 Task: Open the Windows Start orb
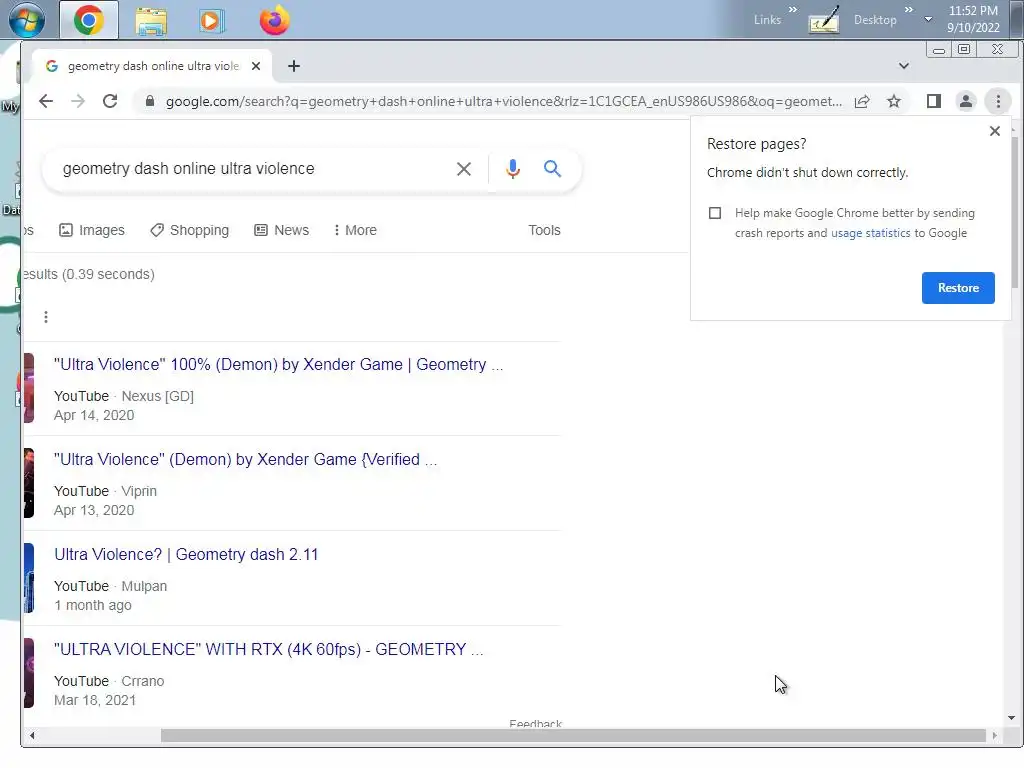[27, 20]
